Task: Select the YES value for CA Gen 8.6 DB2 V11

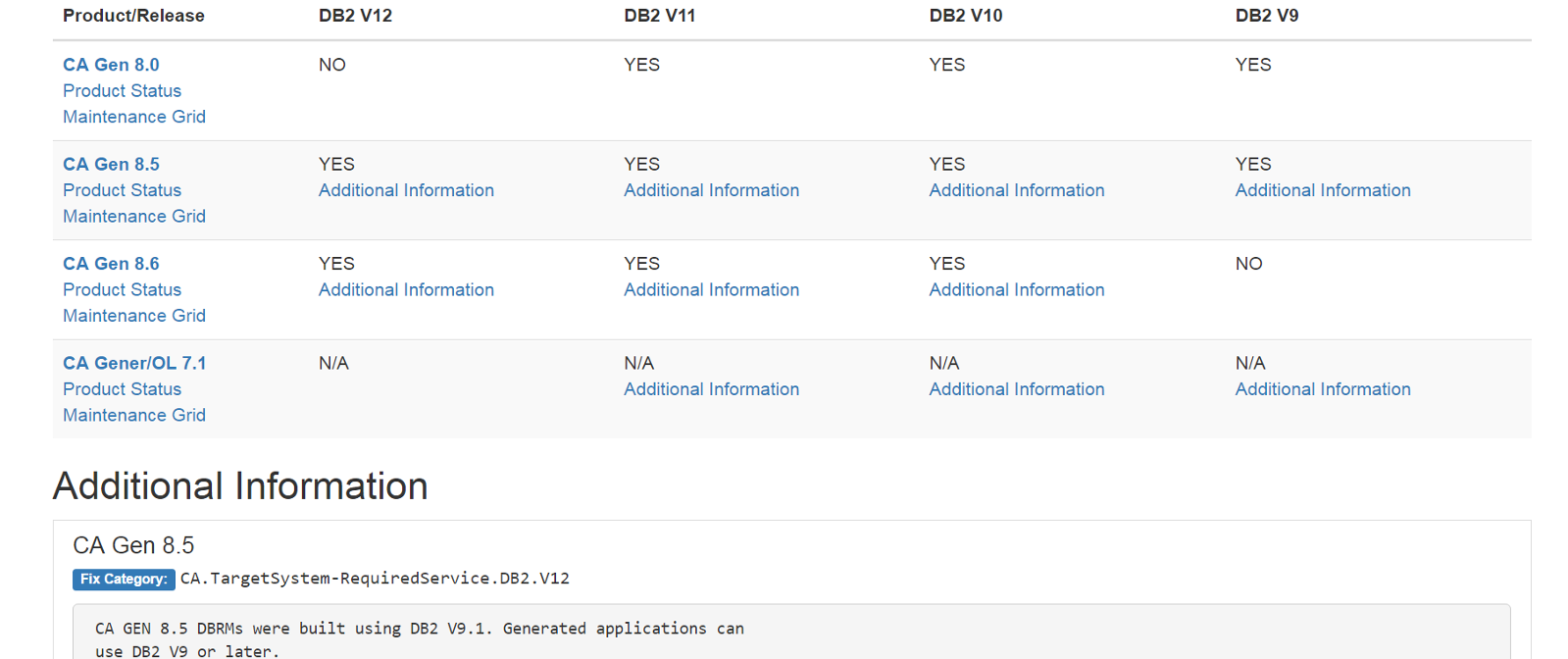Action: tap(642, 264)
